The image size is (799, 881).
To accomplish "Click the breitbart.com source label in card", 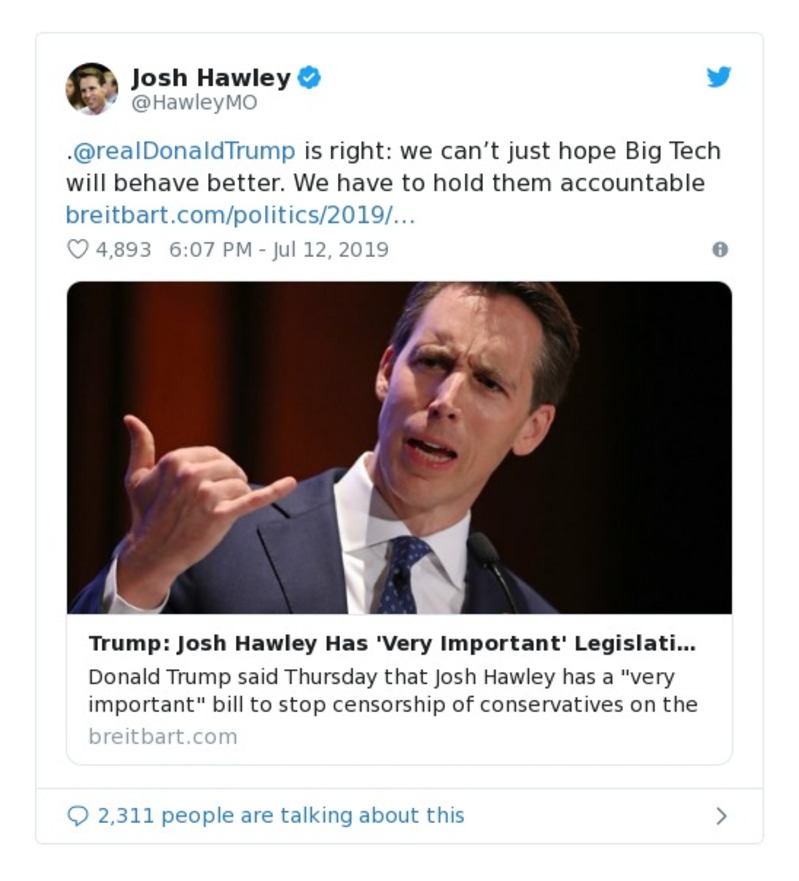I will [x=163, y=736].
